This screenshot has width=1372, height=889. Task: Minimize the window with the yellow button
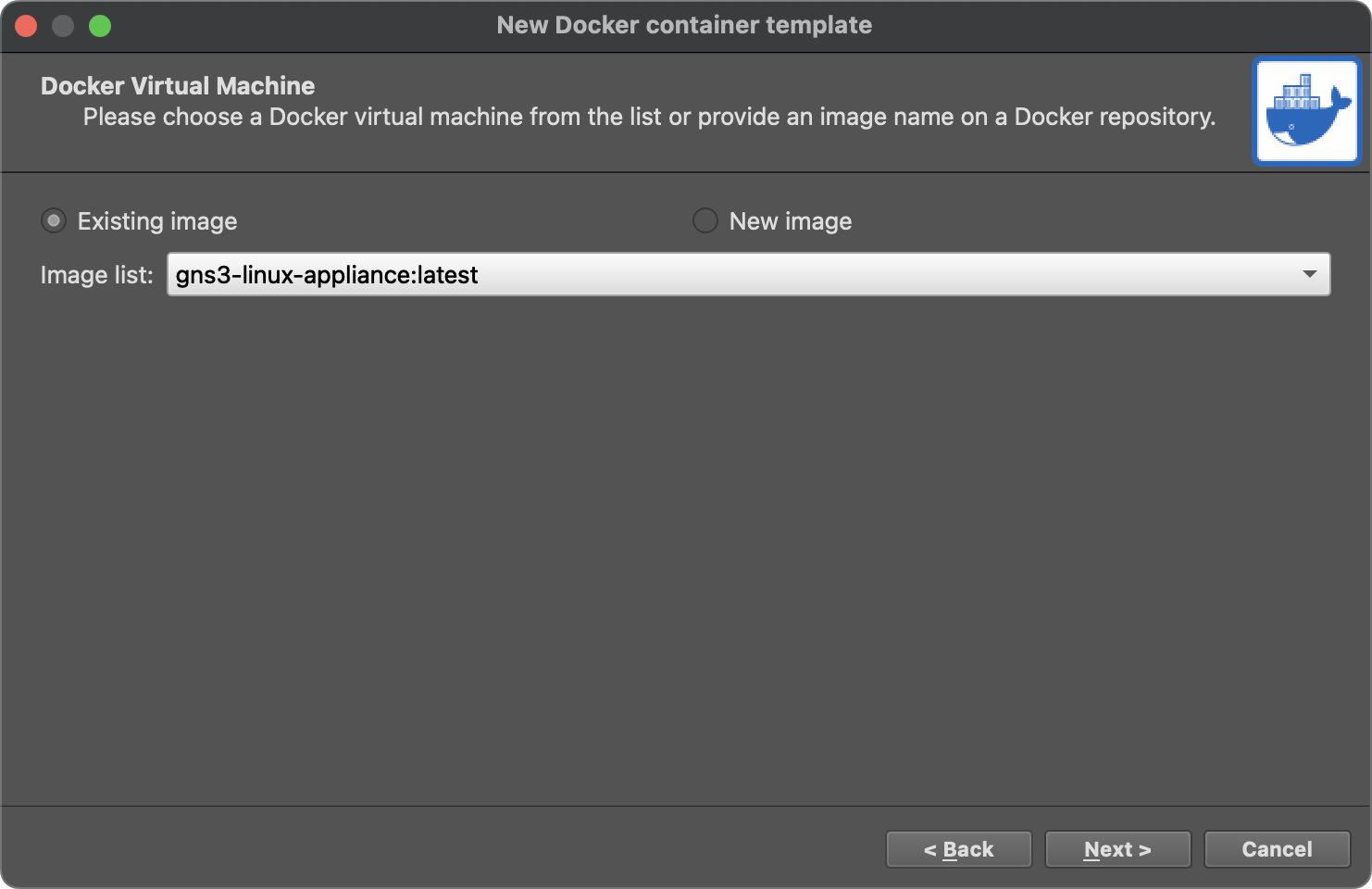[63, 26]
